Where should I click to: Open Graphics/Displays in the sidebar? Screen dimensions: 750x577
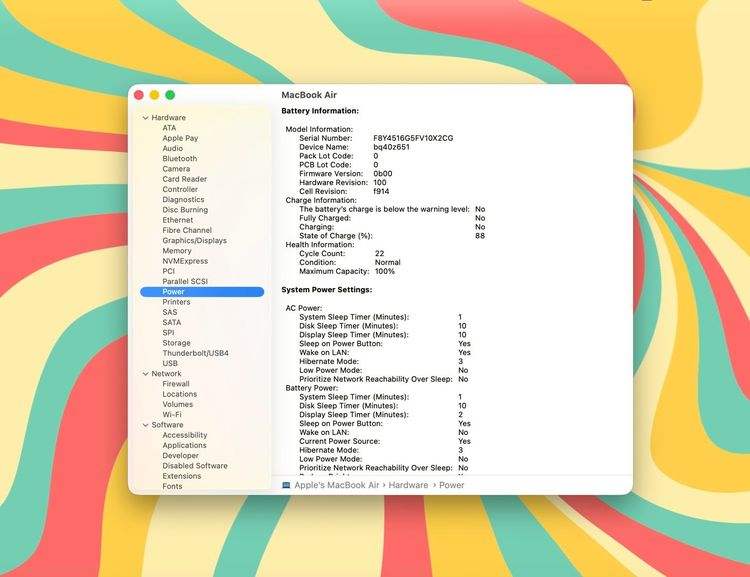[194, 241]
